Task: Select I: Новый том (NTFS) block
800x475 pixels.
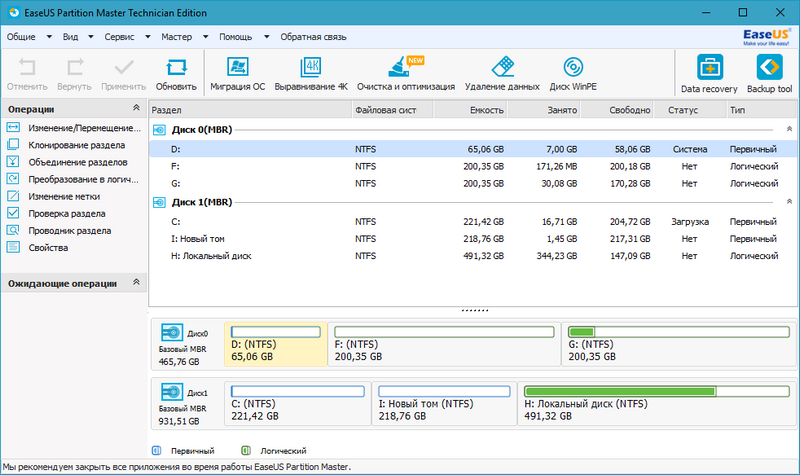Action: [444, 403]
